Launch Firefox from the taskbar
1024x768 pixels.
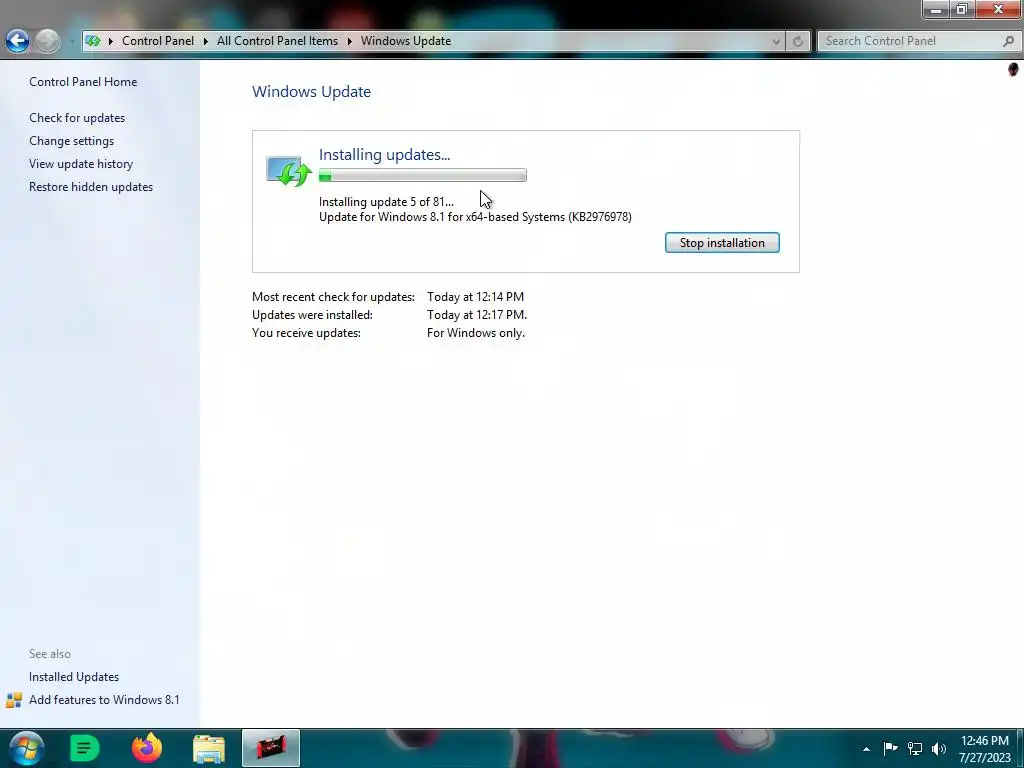pyautogui.click(x=146, y=748)
